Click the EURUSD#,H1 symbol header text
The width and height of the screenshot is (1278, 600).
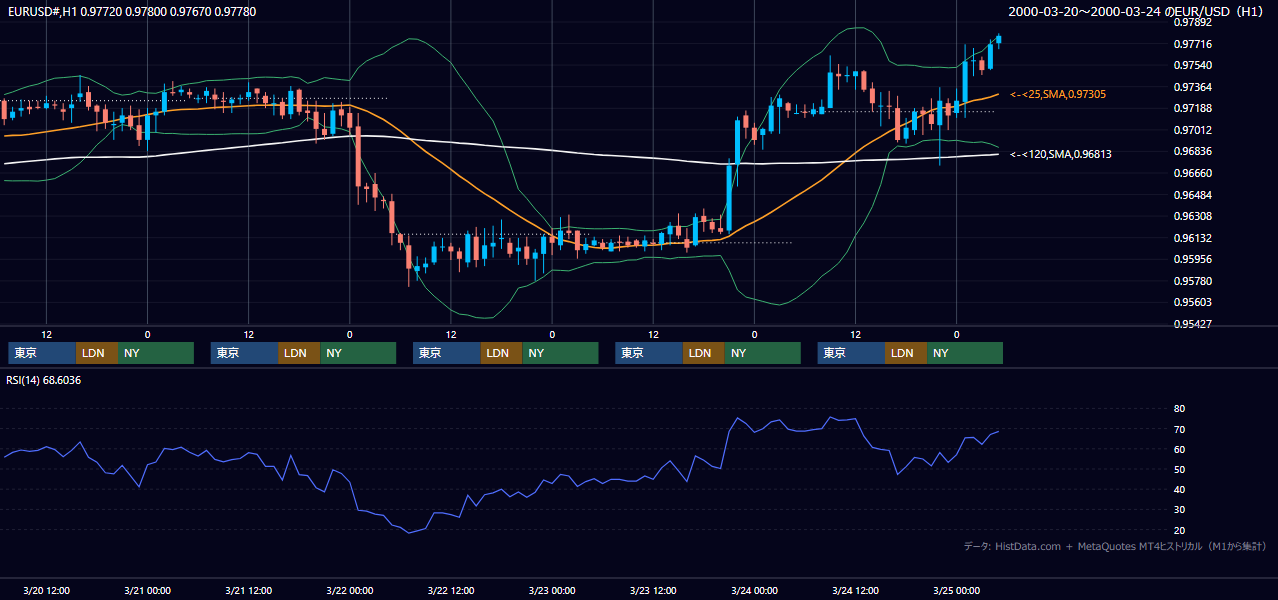(132, 11)
